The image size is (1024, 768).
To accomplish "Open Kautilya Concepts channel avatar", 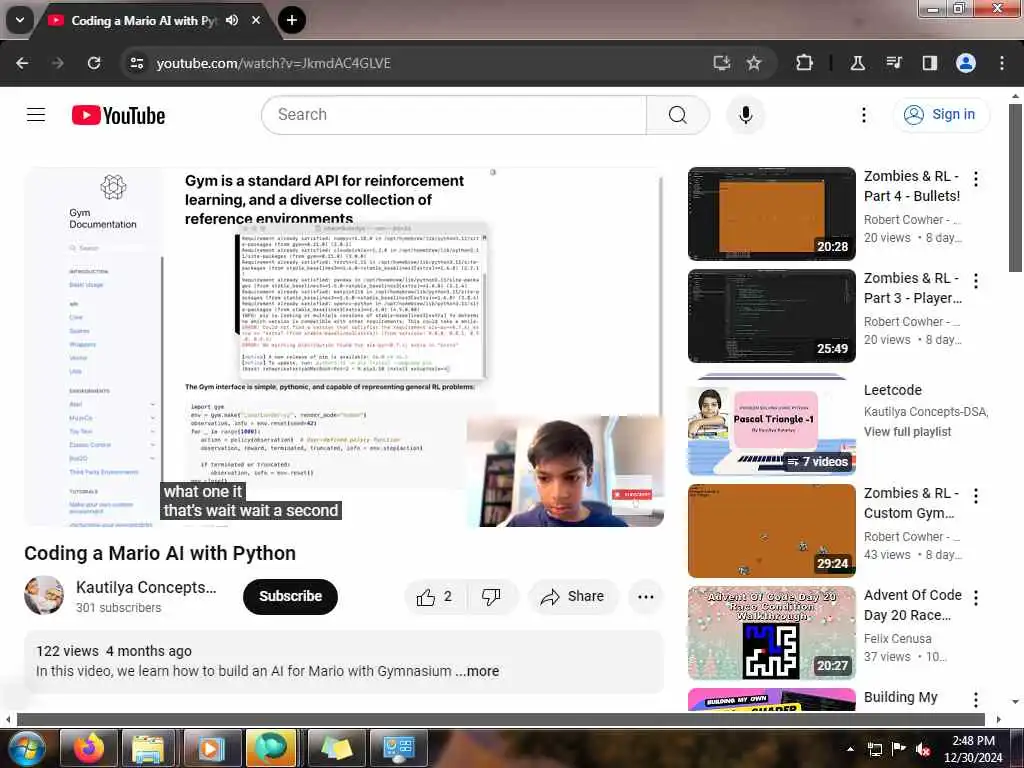I will [44, 595].
